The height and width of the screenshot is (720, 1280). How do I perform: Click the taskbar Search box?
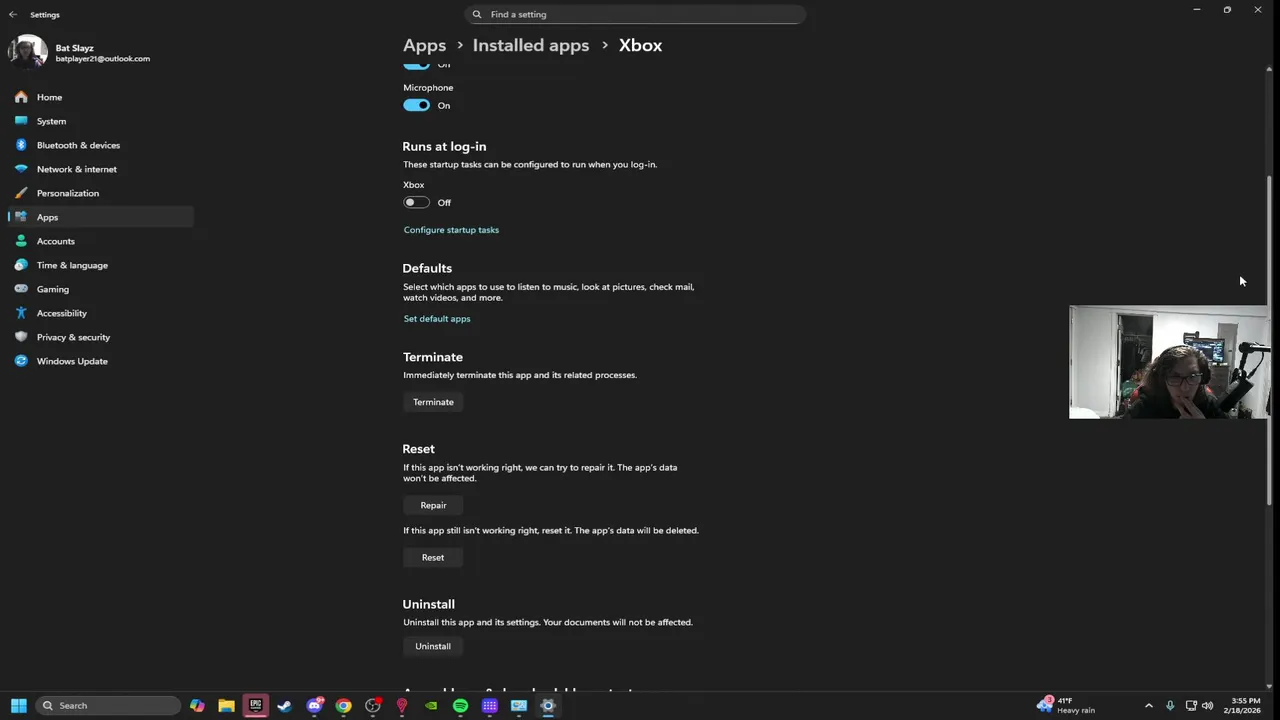(108, 705)
